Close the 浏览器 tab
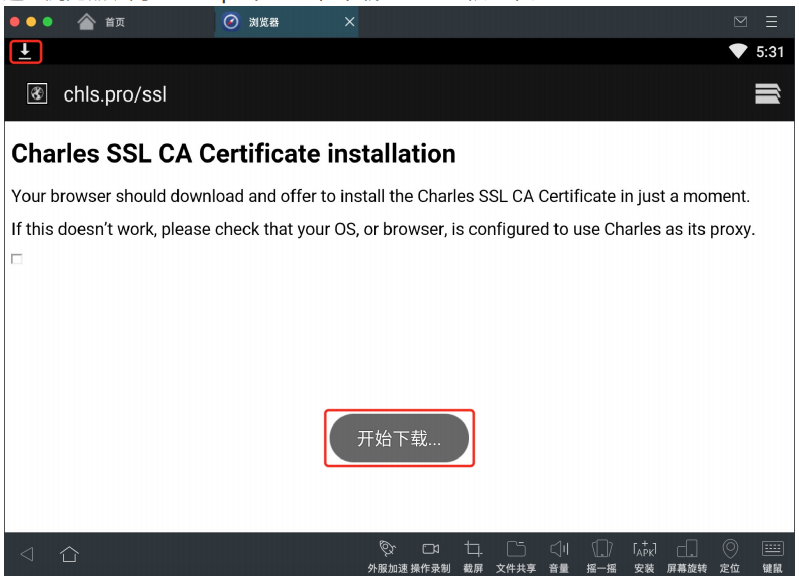The image size is (799, 581). pyautogui.click(x=349, y=21)
